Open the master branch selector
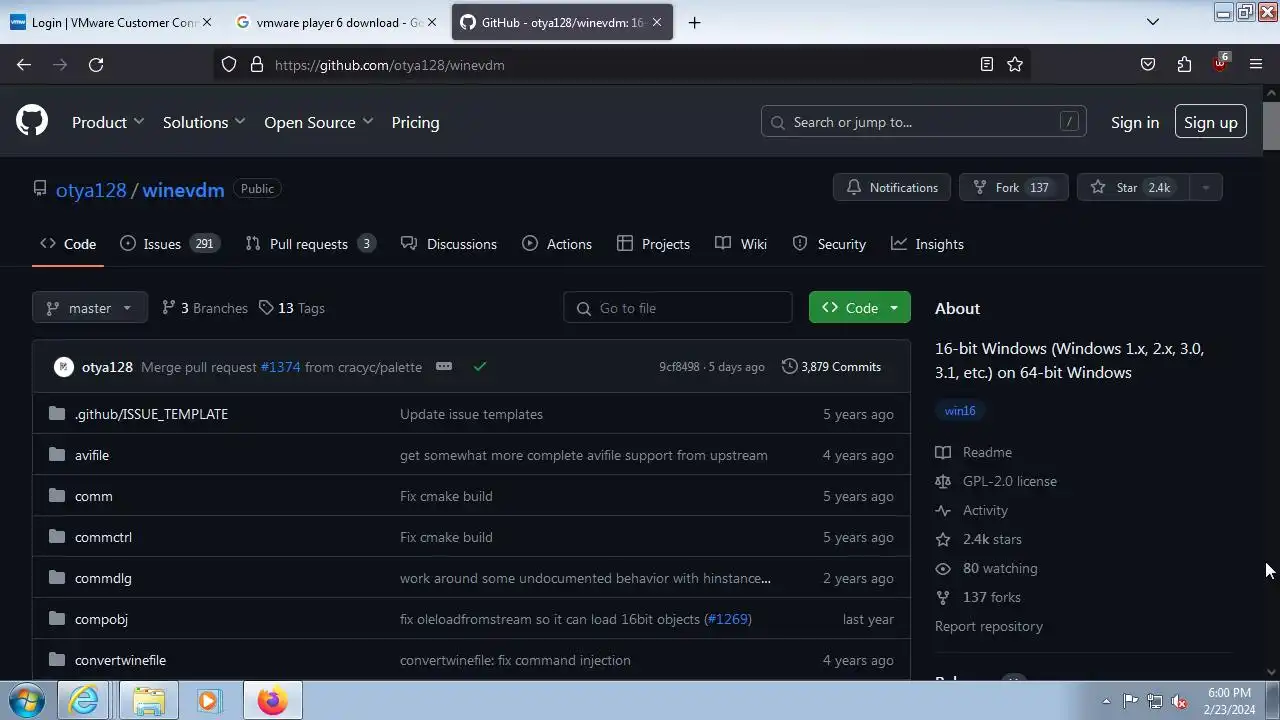The width and height of the screenshot is (1280, 720). [x=90, y=308]
